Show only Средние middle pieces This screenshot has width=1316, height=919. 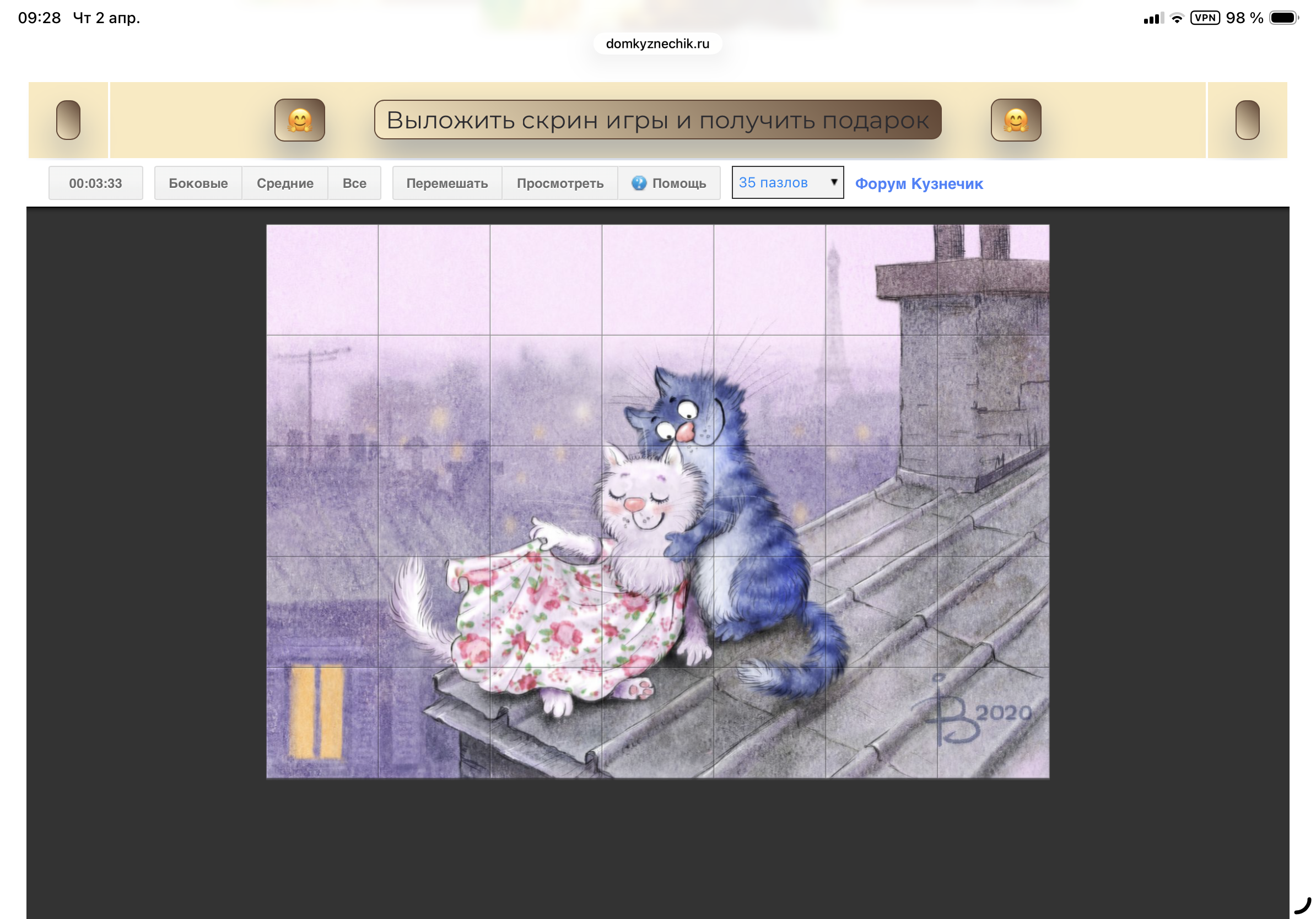pos(285,183)
